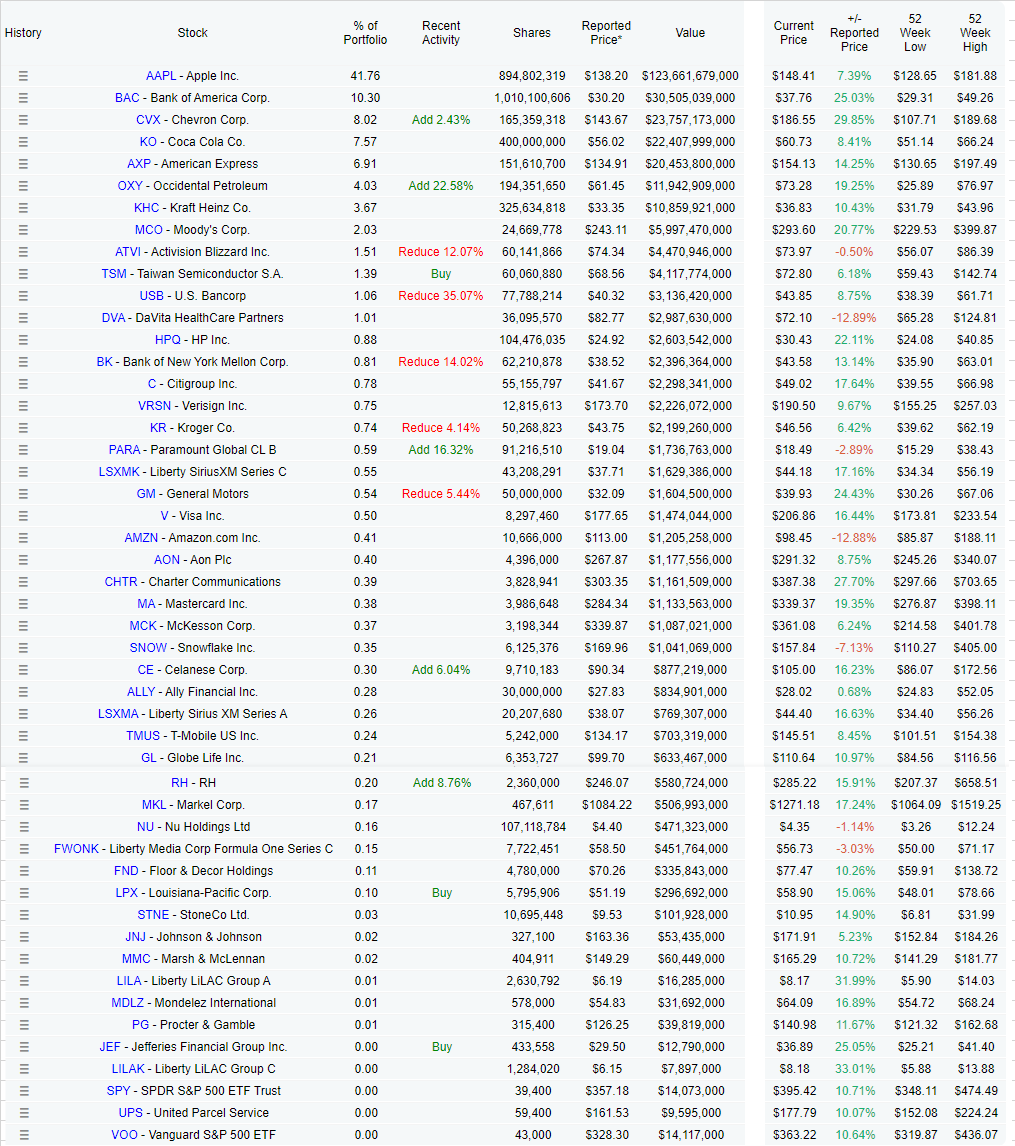Select 'Reduce 5.44%' activity for GM

(x=441, y=494)
